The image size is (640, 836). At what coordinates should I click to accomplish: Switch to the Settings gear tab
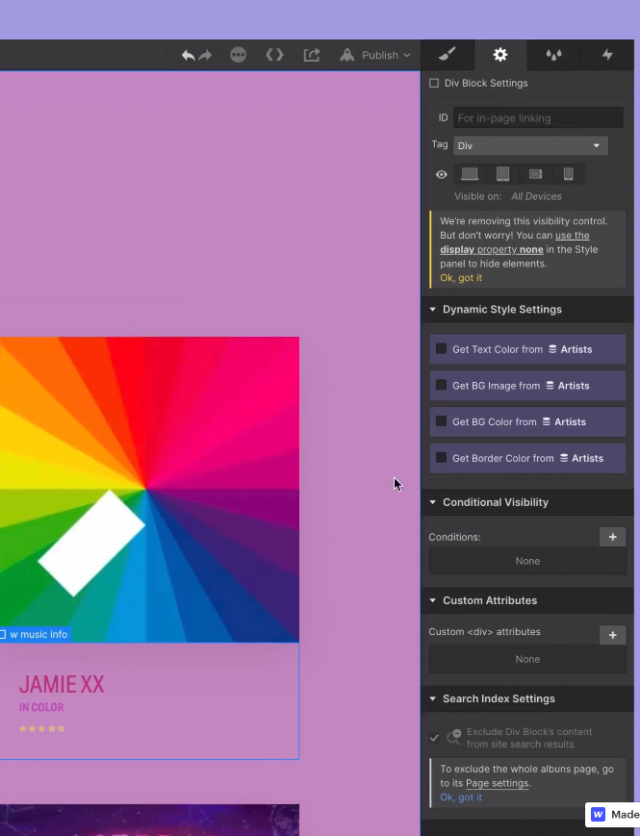click(500, 54)
